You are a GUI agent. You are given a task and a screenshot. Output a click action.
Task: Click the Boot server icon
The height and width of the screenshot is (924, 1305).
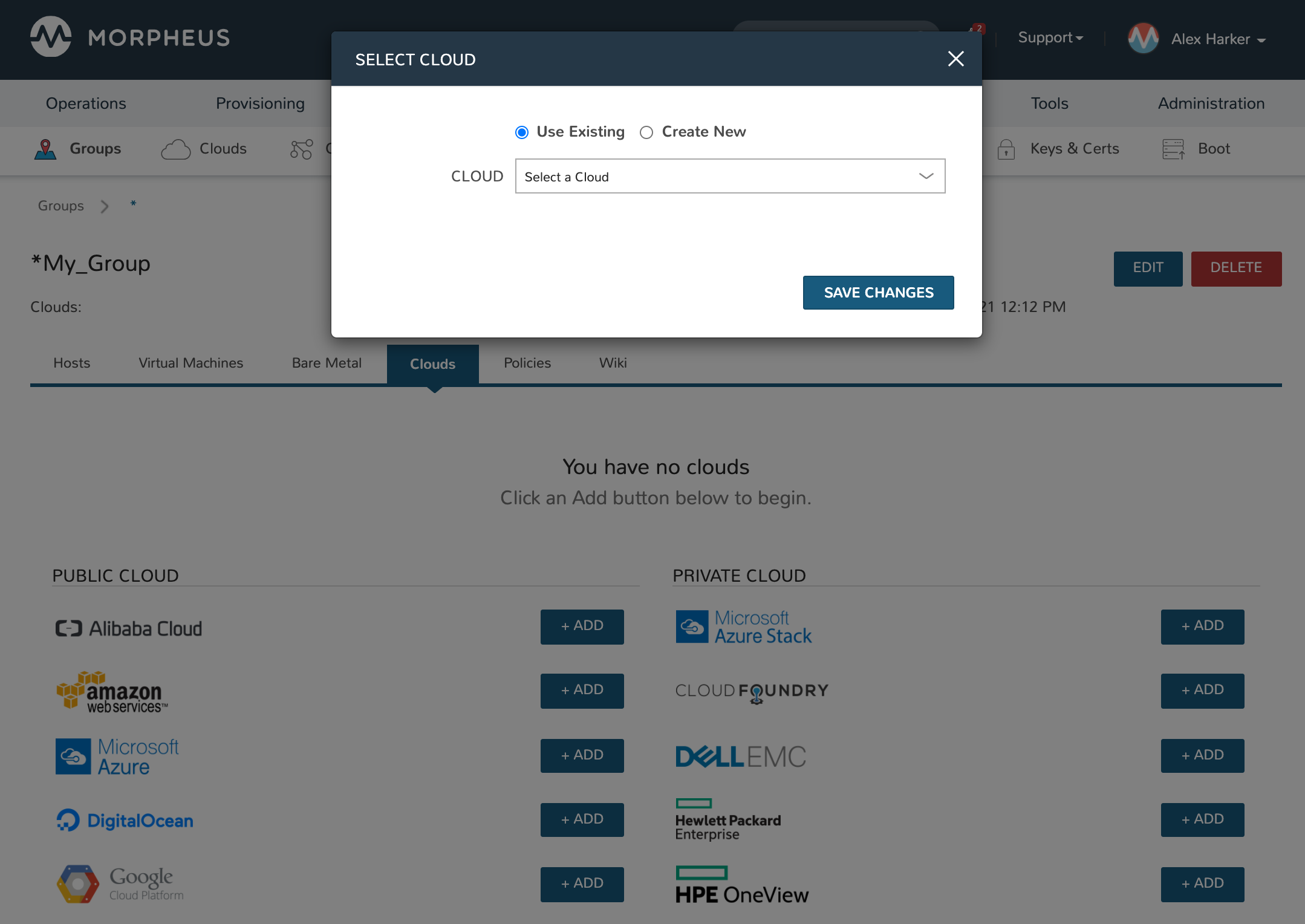tap(1174, 149)
